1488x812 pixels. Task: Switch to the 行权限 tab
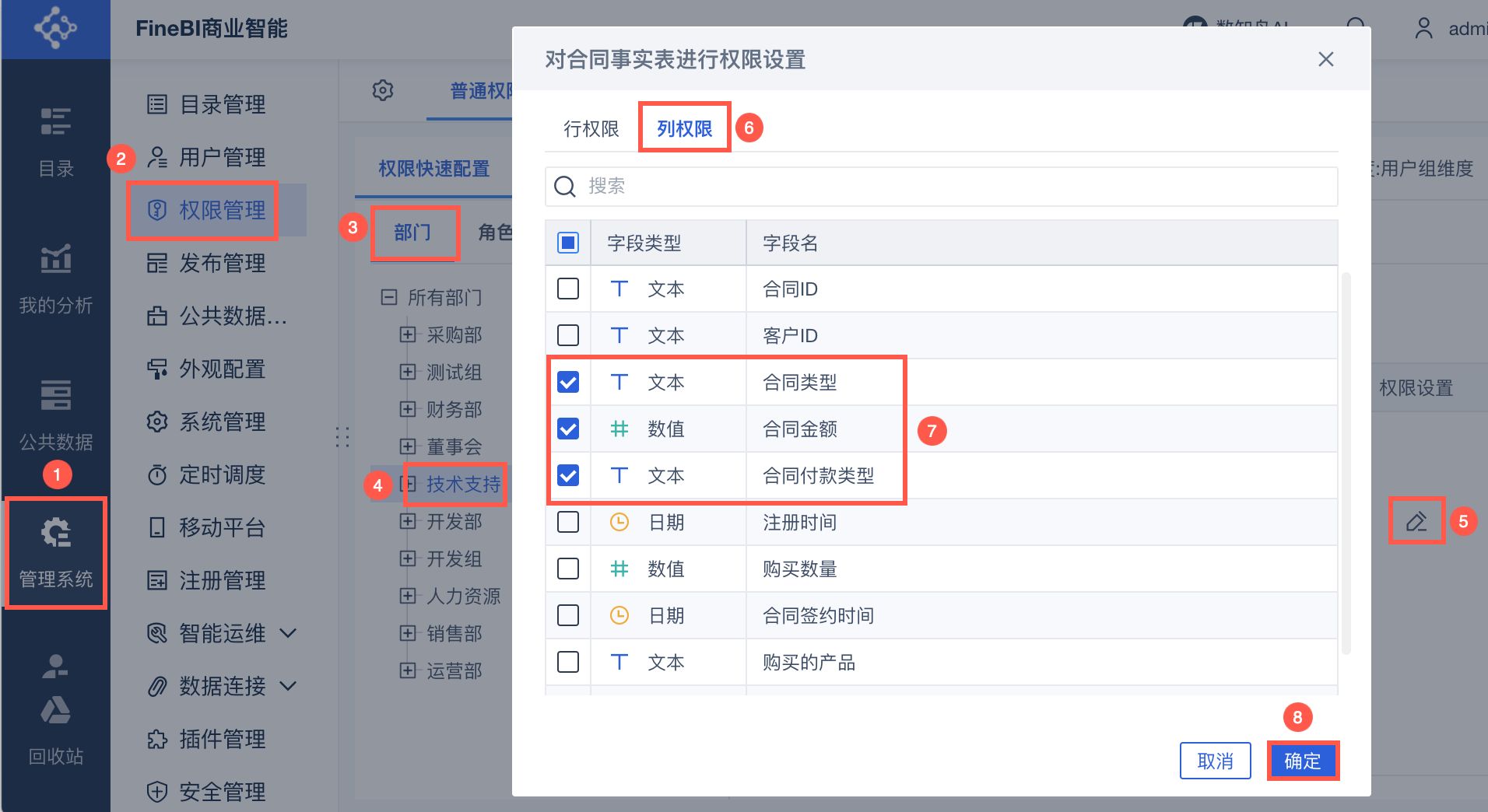(x=591, y=128)
